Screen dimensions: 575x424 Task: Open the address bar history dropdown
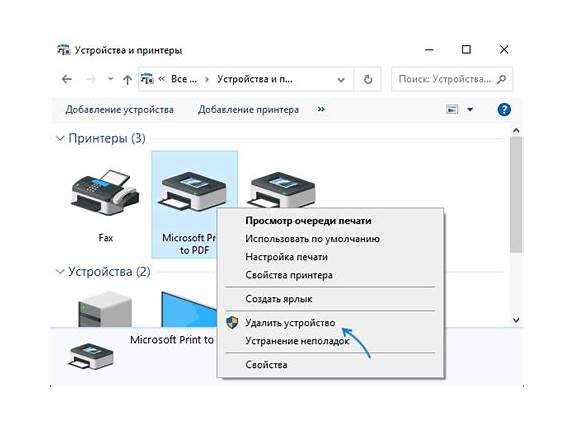(341, 80)
